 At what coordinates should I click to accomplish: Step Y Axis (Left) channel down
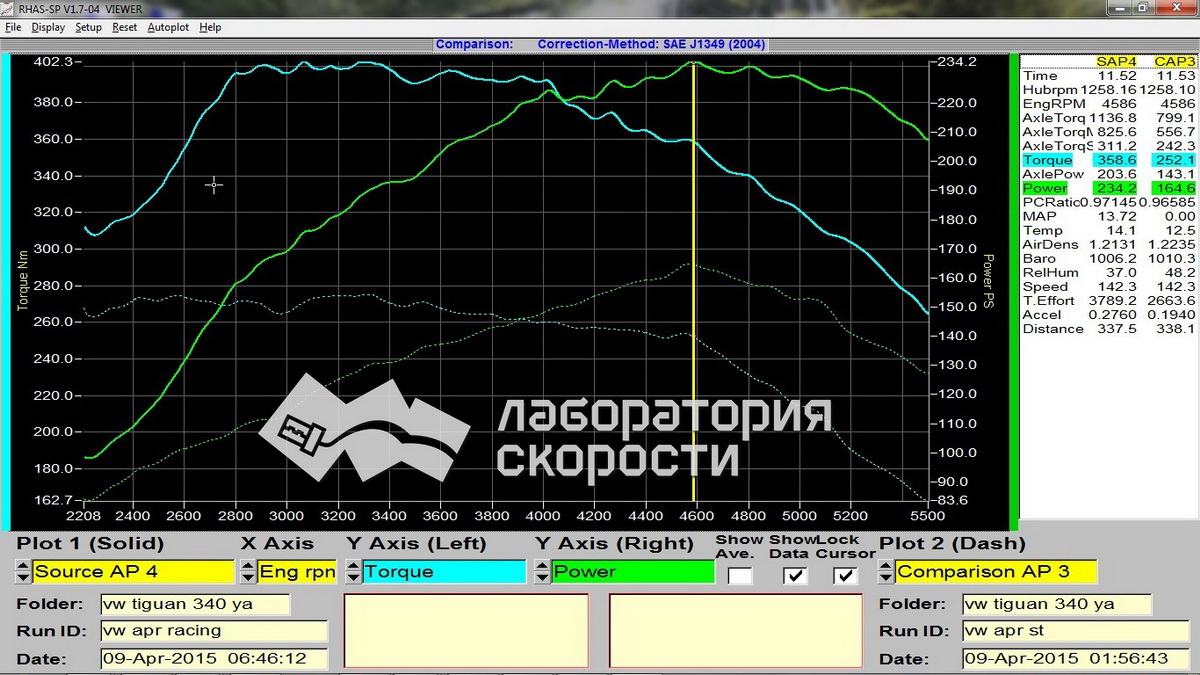click(x=352, y=578)
